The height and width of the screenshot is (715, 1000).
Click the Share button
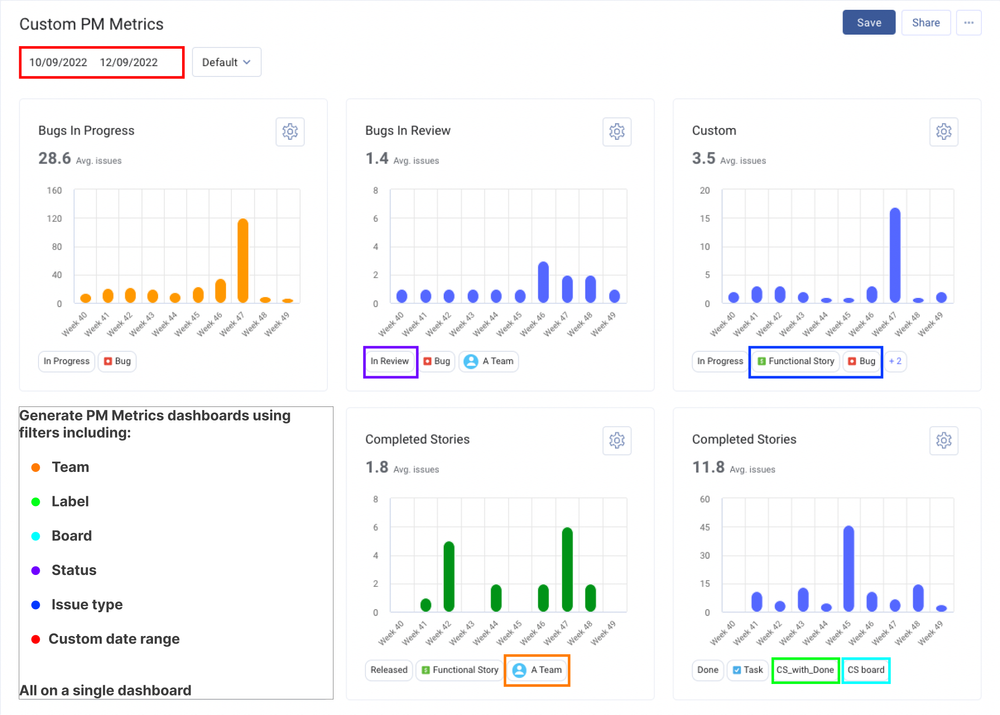pyautogui.click(x=925, y=22)
